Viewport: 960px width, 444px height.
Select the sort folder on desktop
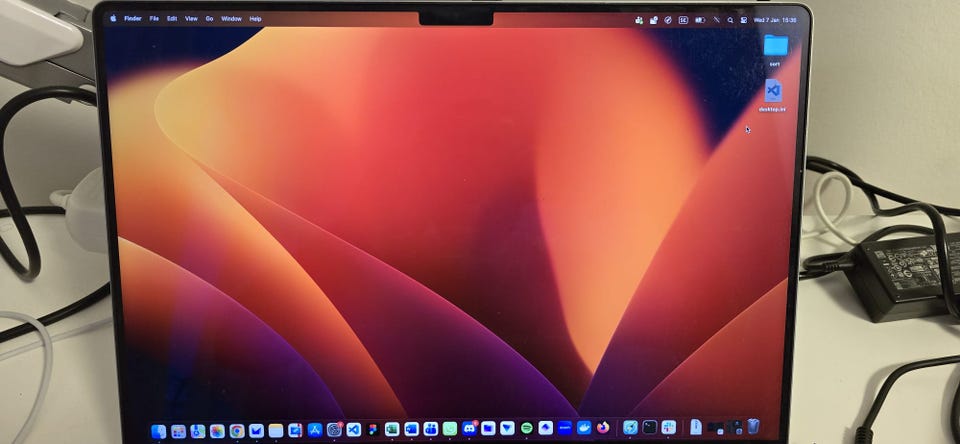click(x=775, y=46)
